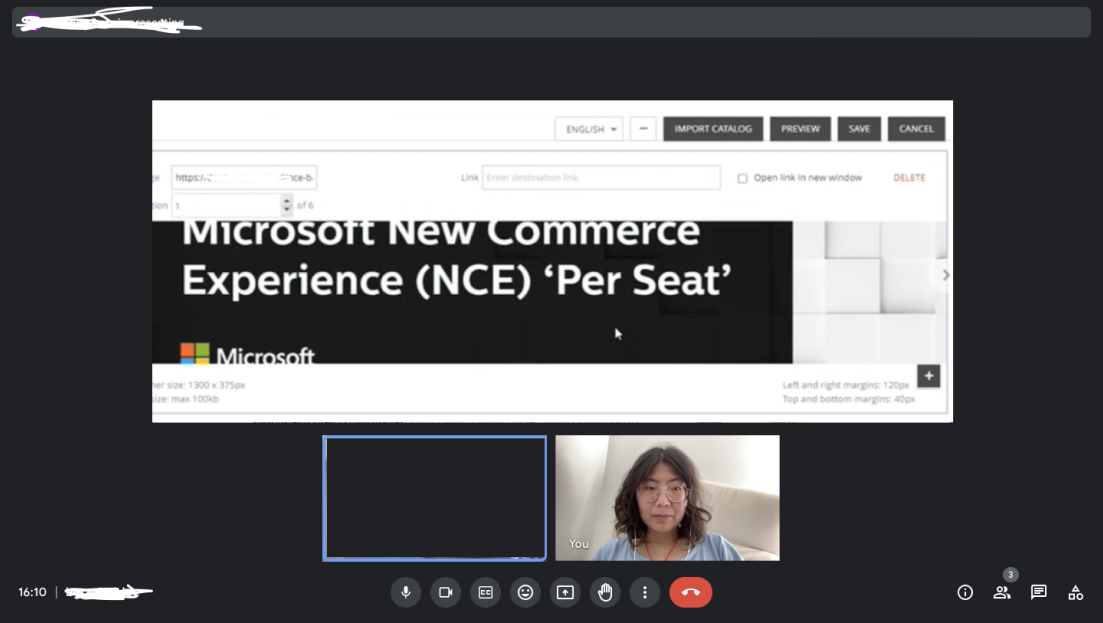Click the 16:10 meeting time

[x=32, y=592]
